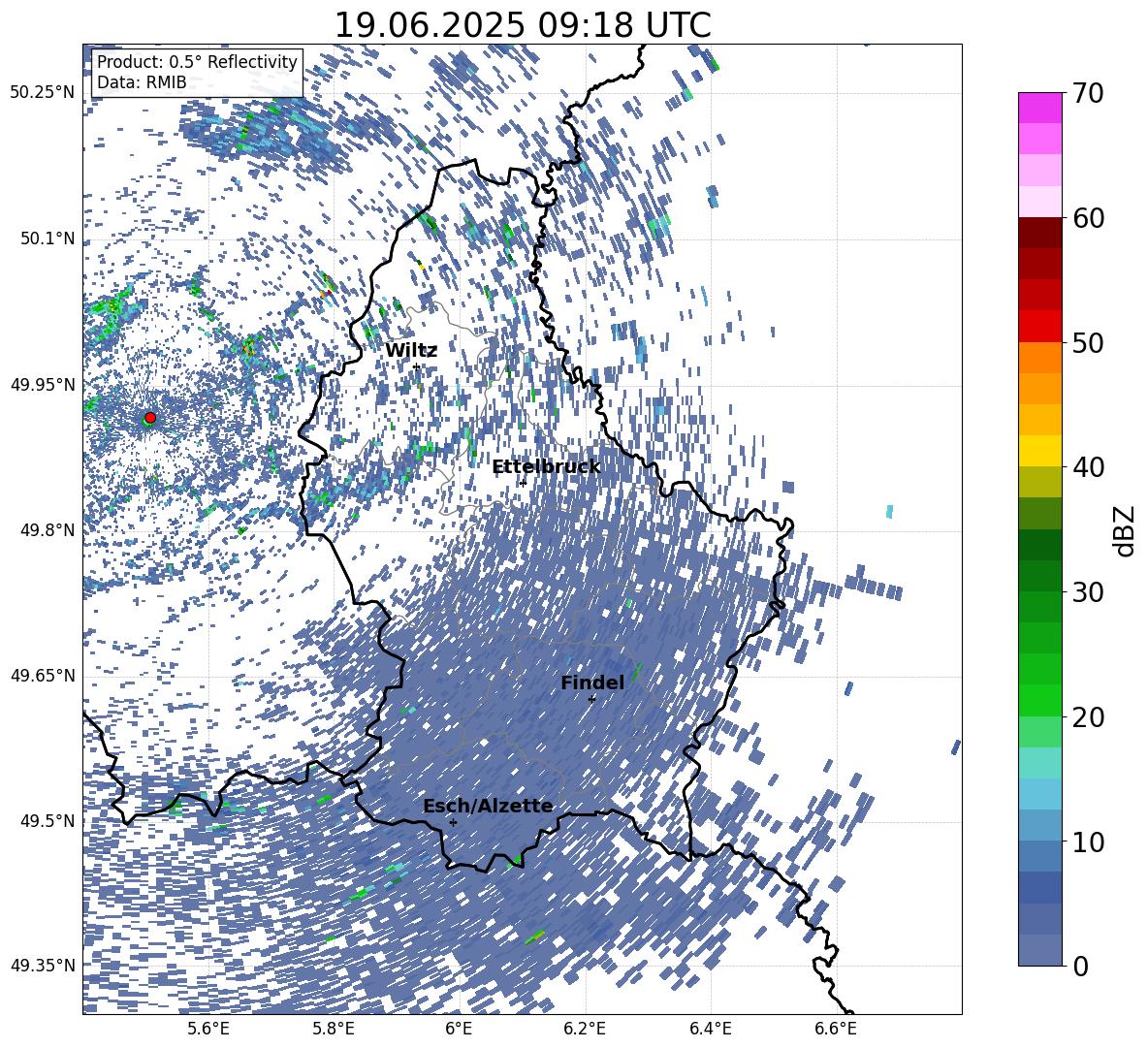The height and width of the screenshot is (1048, 1148).
Task: Select the Wiltz city label
Action: (x=411, y=350)
